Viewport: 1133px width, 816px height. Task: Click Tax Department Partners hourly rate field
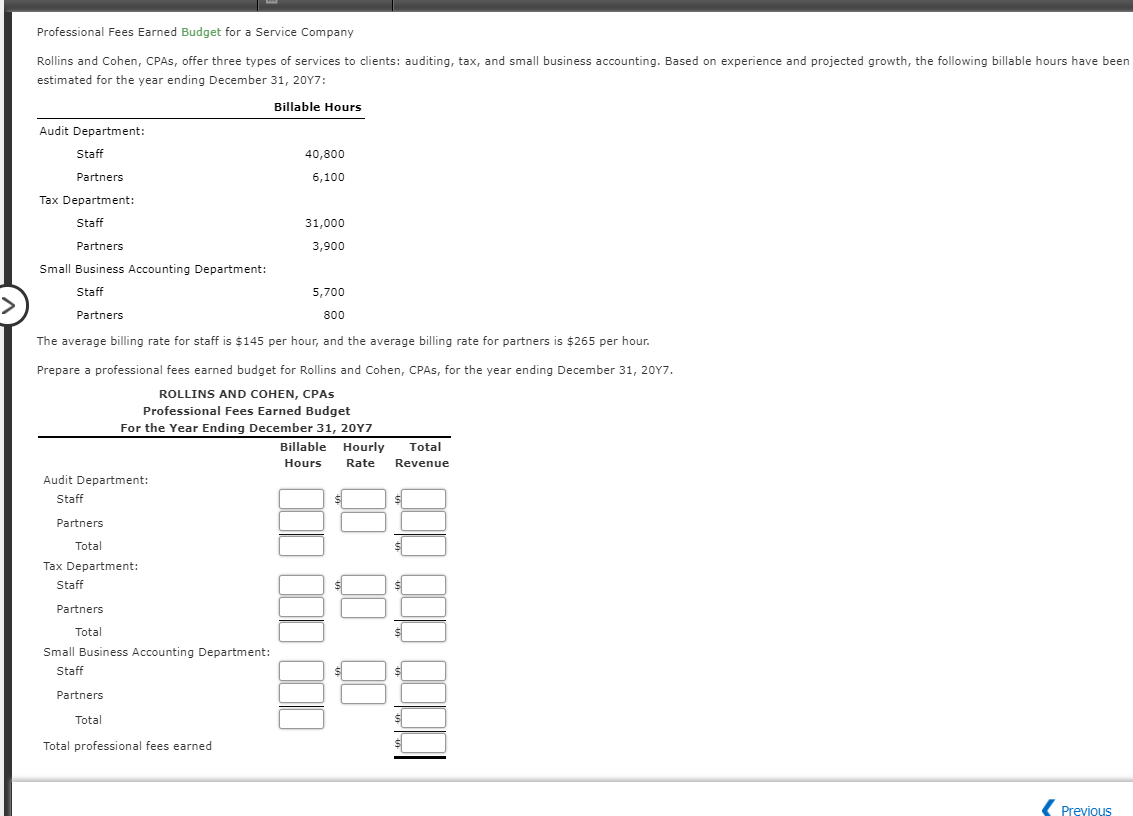(x=361, y=607)
